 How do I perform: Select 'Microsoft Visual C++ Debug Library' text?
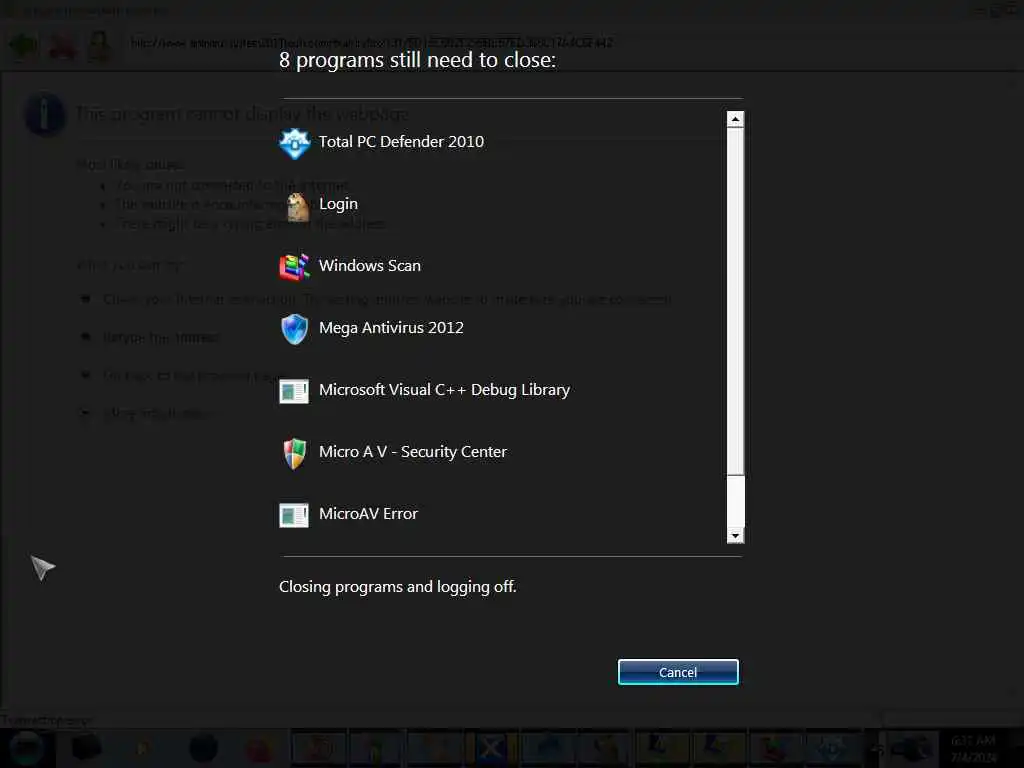coord(444,390)
